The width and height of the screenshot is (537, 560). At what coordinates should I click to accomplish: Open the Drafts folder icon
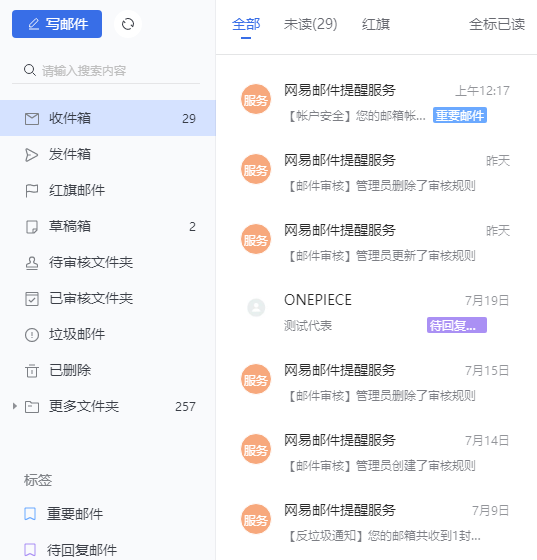pos(32,226)
